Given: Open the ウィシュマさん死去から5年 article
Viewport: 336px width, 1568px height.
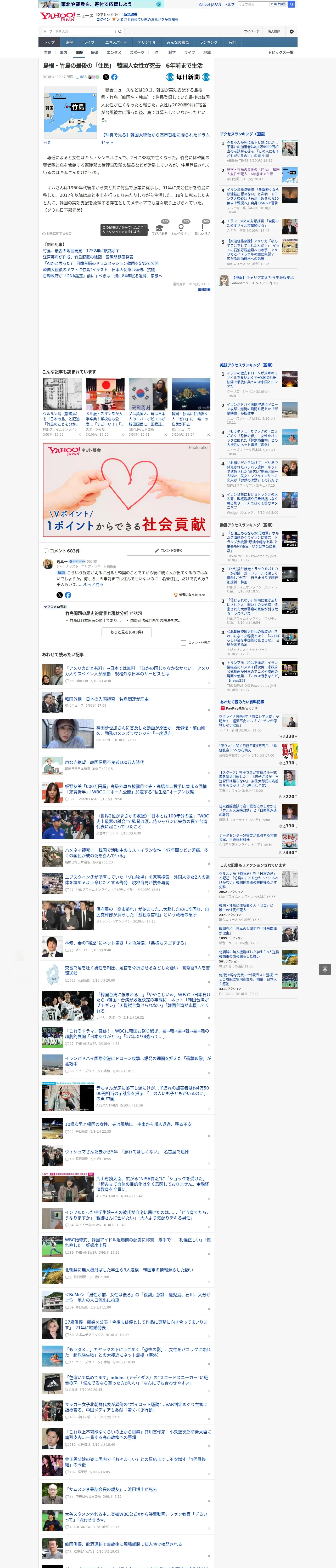Looking at the screenshot, I should 127,1152.
